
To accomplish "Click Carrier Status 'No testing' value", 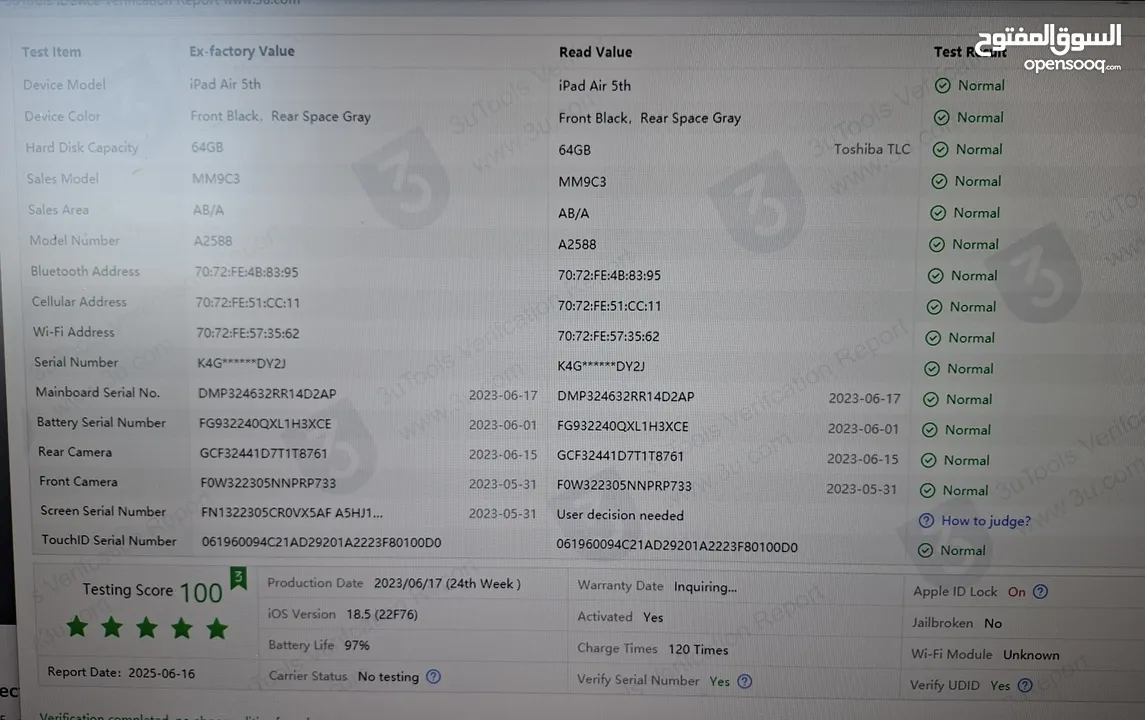I will [x=388, y=677].
